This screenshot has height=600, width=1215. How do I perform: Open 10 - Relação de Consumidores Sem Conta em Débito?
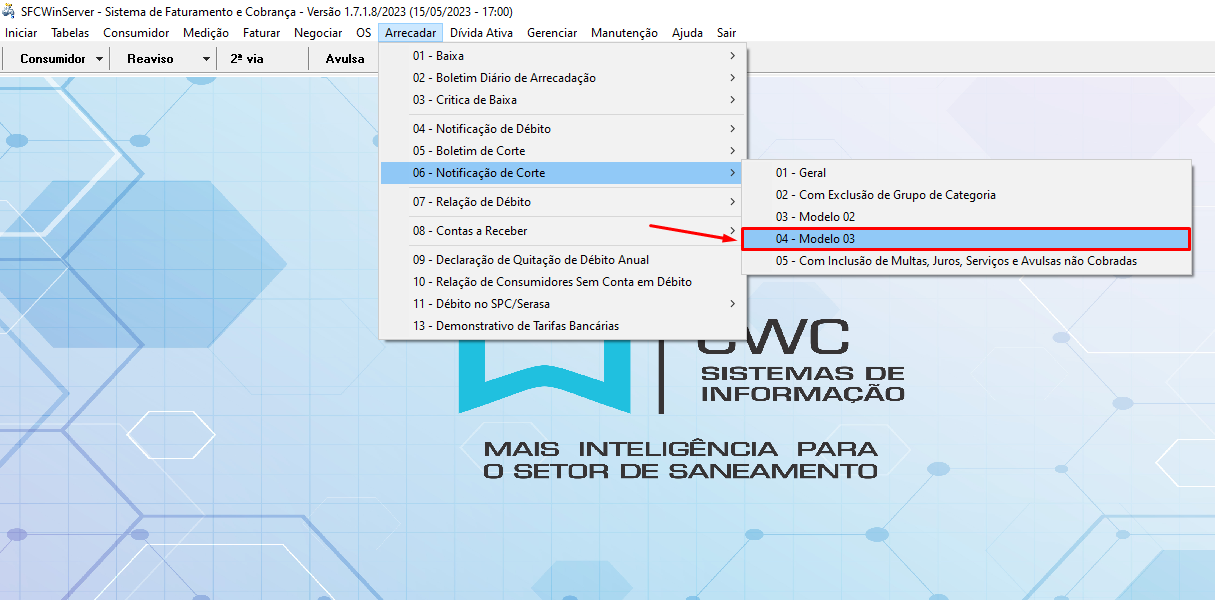[x=552, y=282]
